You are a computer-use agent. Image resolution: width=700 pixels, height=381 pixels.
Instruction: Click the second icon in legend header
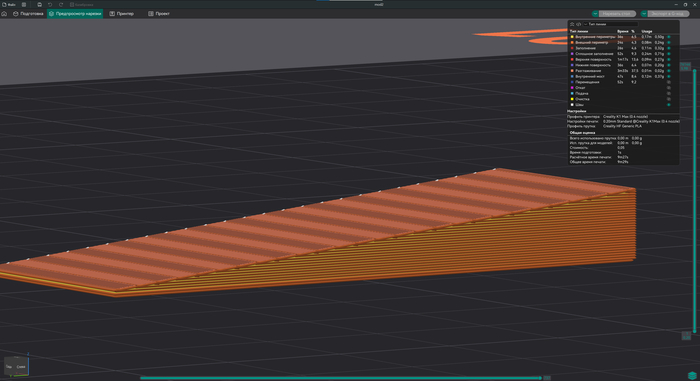579,24
